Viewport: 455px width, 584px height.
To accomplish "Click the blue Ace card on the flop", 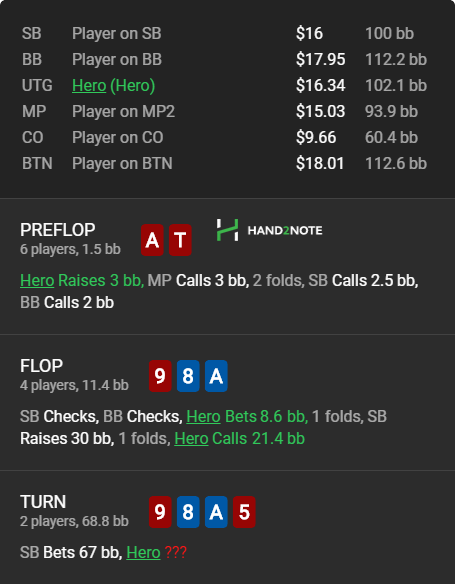I will (216, 376).
